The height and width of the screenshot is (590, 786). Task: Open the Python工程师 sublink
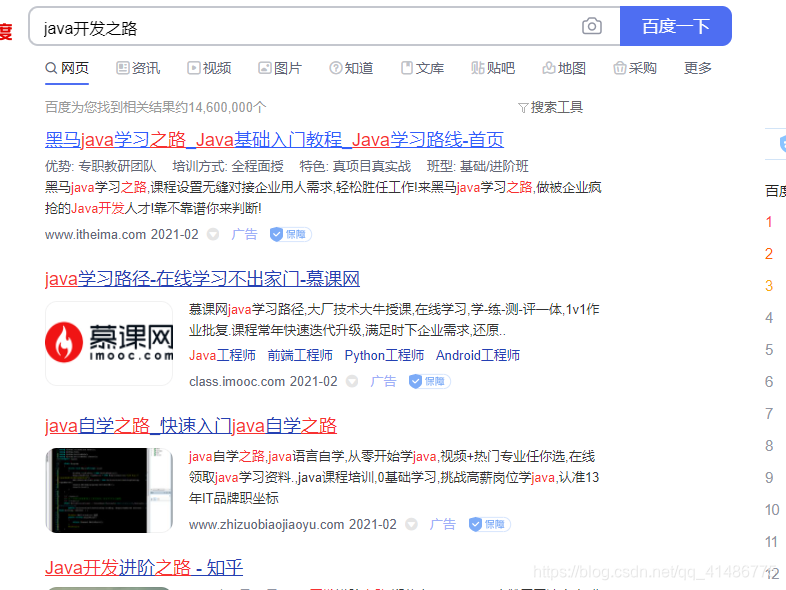(x=384, y=355)
